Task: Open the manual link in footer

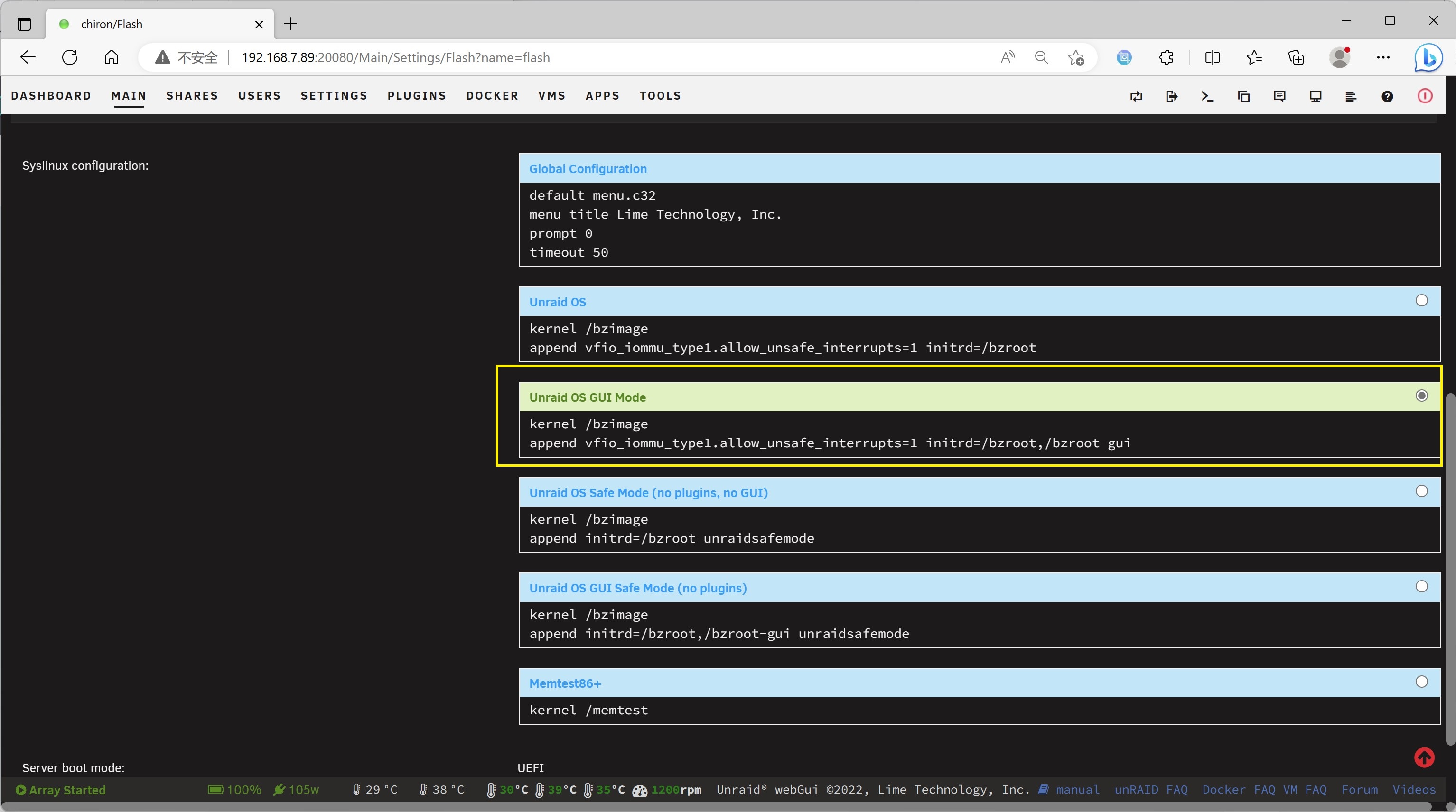Action: click(1077, 790)
